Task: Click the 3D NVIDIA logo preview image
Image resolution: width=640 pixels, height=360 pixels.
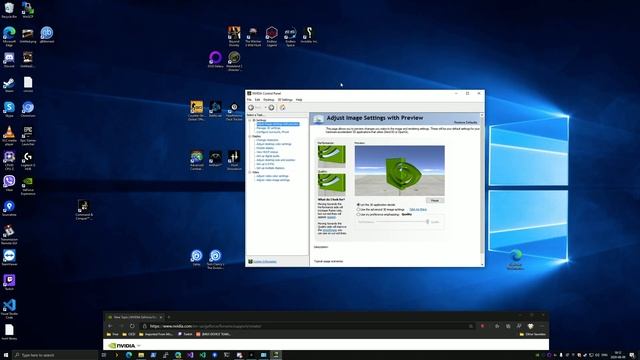Action: (400, 171)
